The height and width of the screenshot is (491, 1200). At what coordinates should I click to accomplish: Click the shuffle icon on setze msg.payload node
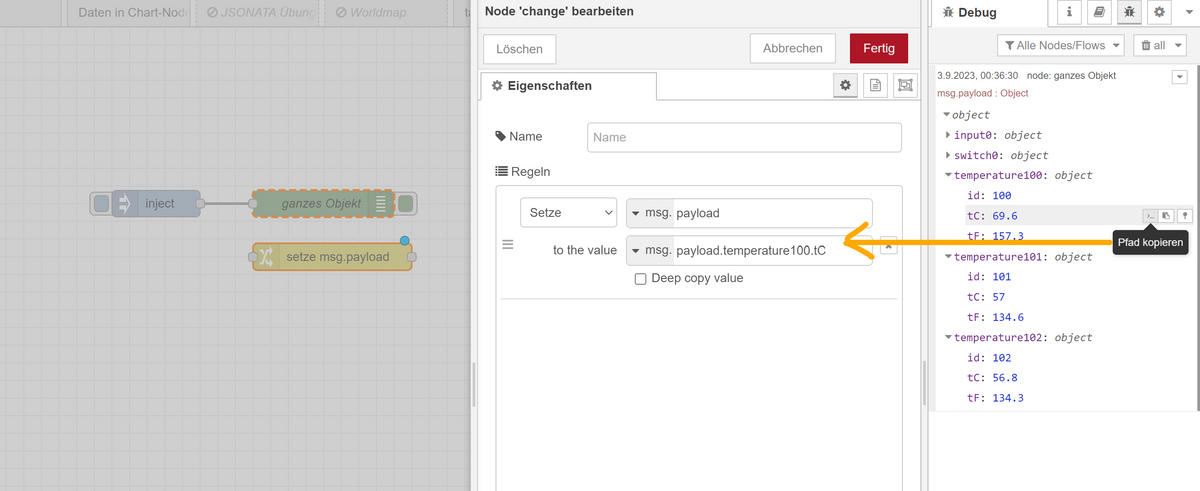(265, 257)
